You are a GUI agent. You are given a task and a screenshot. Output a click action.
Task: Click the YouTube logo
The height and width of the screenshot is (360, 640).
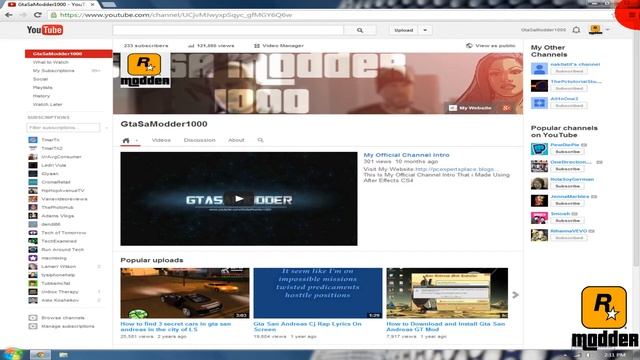click(44, 30)
